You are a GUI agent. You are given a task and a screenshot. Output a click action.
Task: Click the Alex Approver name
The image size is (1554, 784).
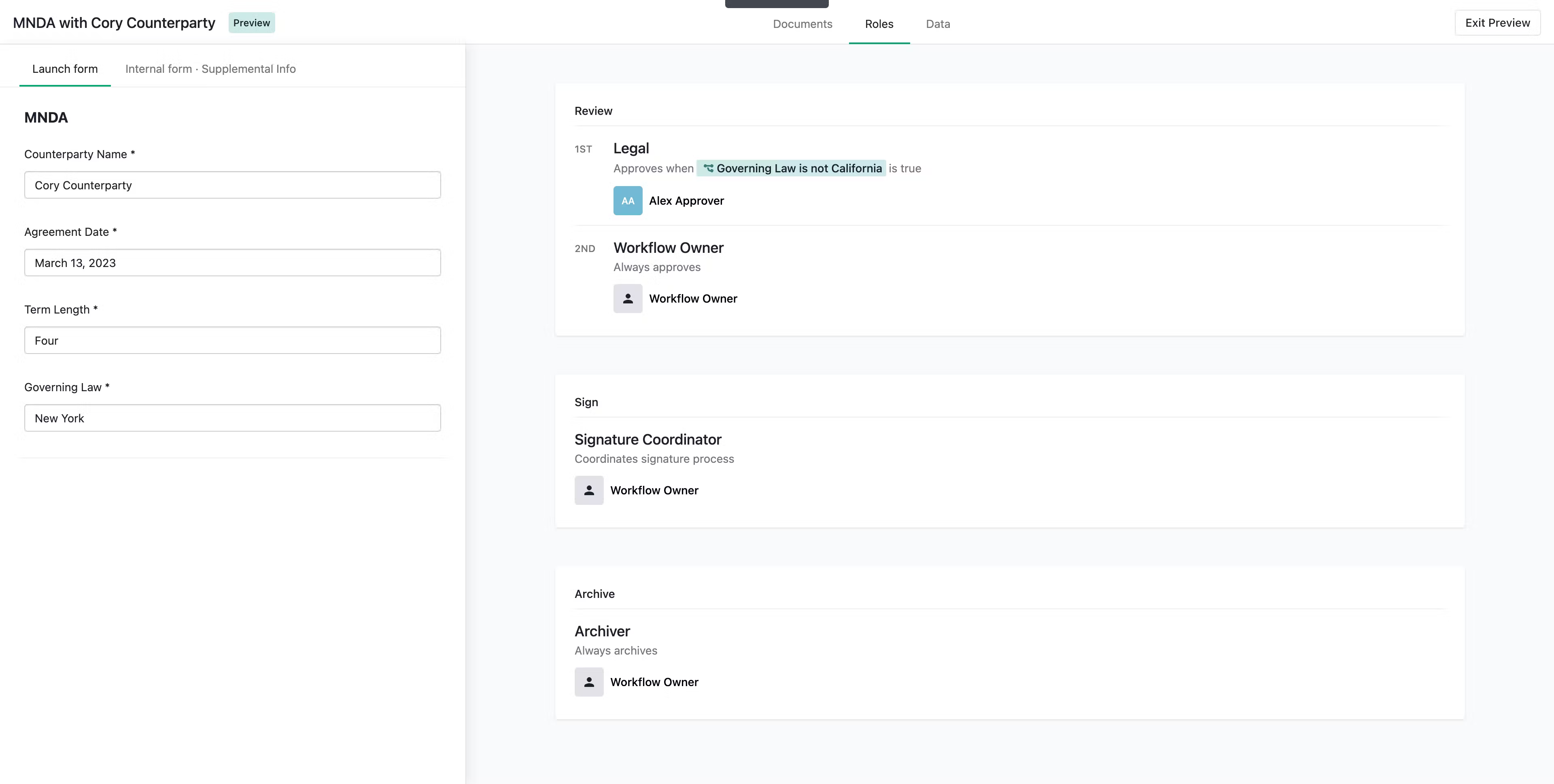coord(686,201)
